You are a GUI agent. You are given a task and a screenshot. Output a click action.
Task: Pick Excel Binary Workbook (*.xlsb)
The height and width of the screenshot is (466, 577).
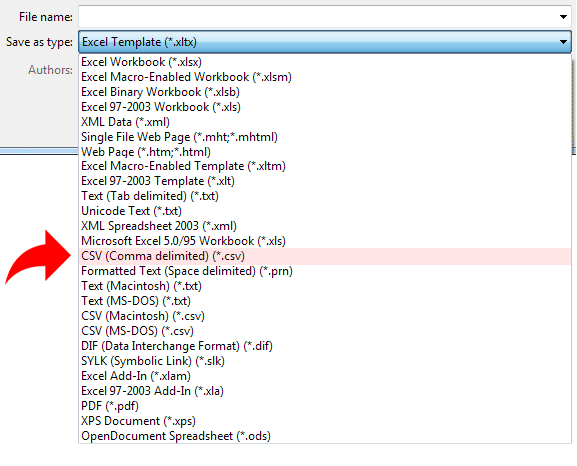pos(325,92)
